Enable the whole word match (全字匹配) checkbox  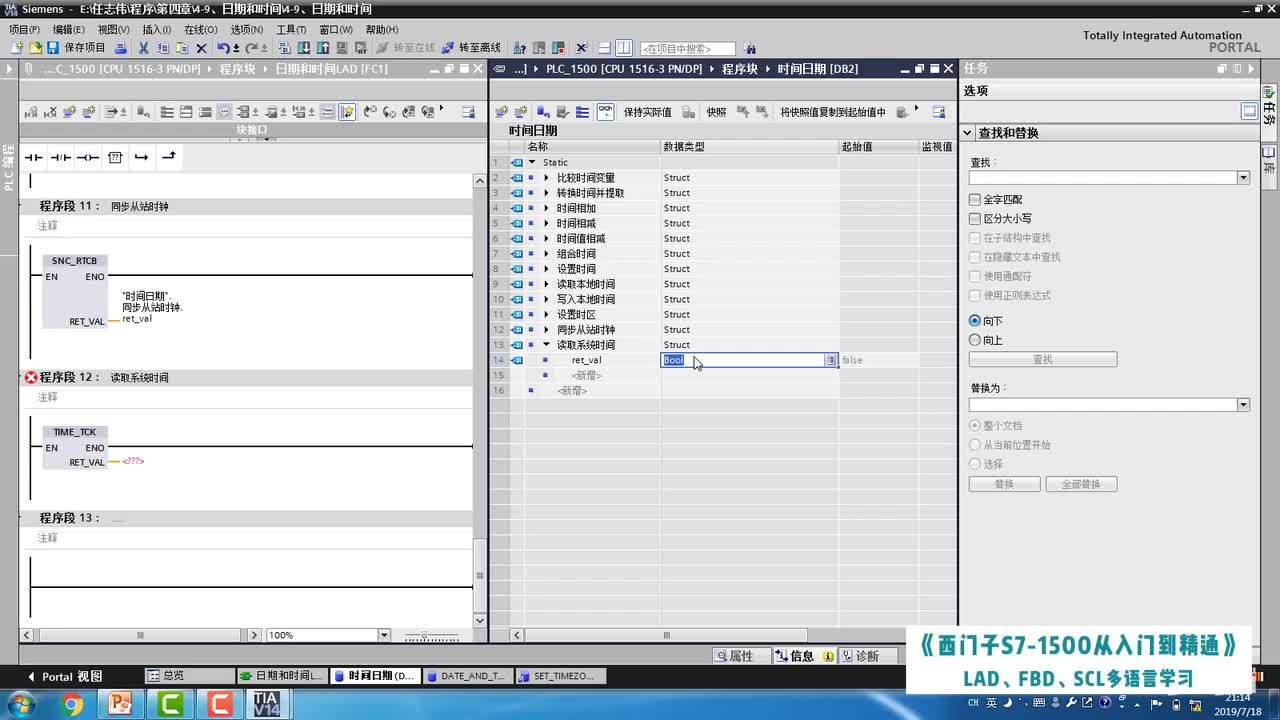pos(975,200)
